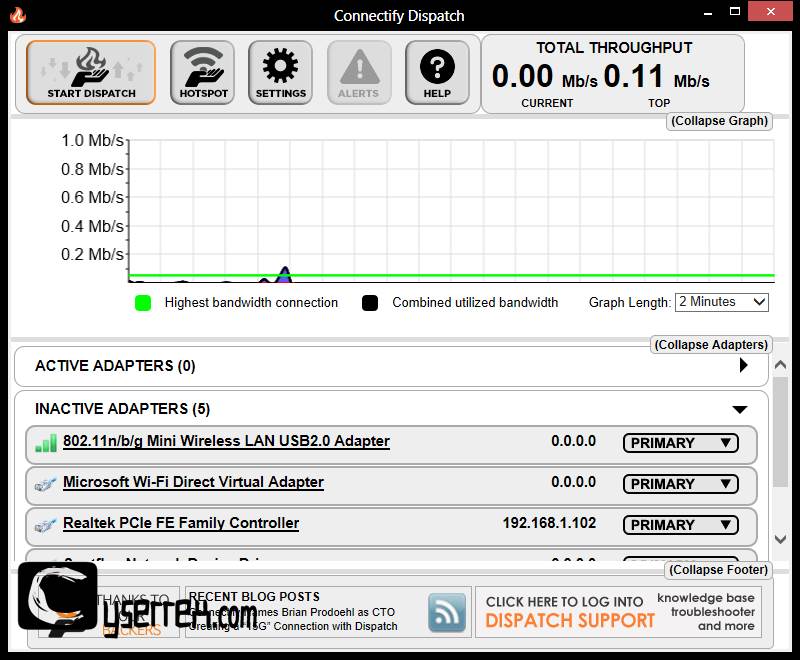Click the Start Dispatch button

(91, 73)
